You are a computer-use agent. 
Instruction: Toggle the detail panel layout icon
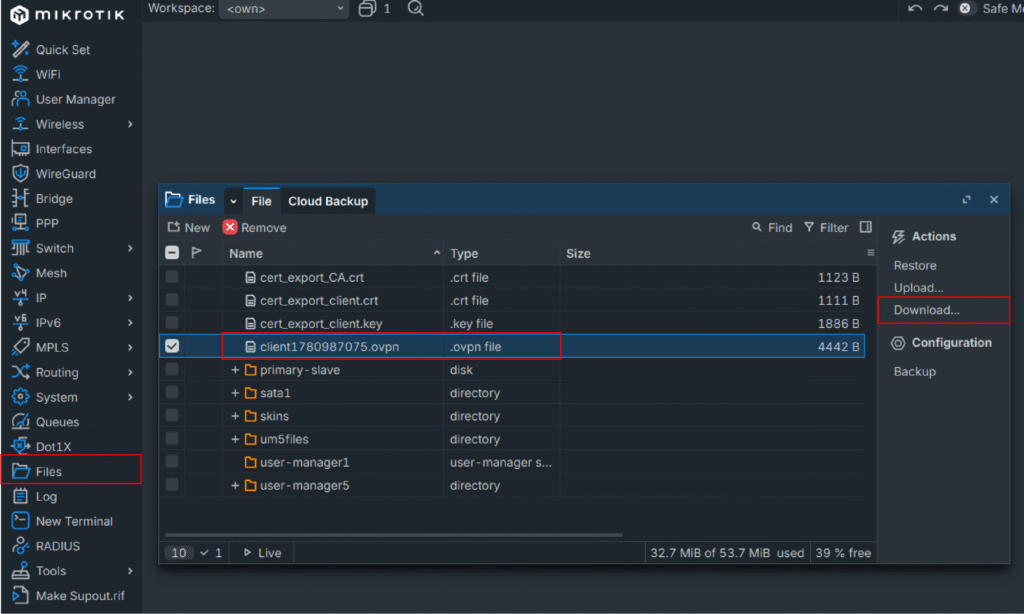[865, 227]
